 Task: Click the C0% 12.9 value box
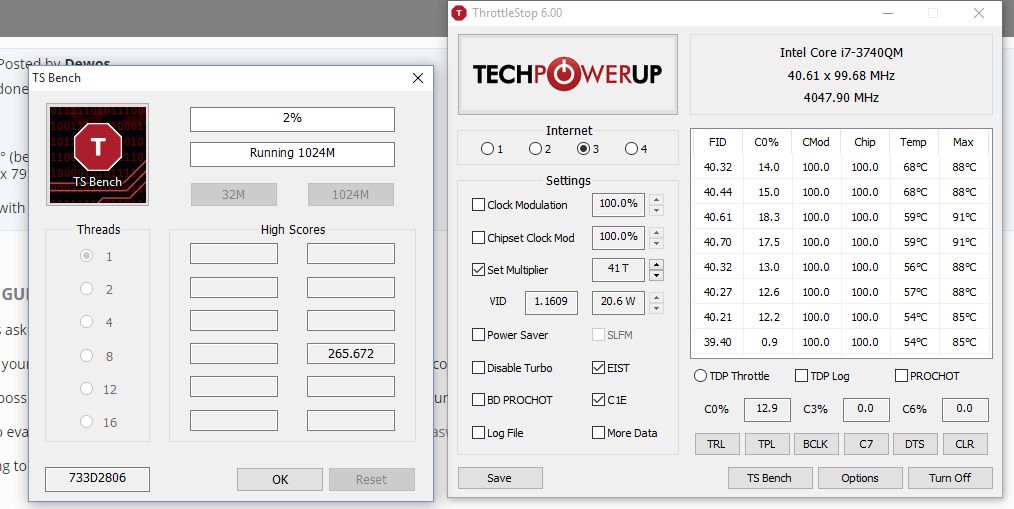click(767, 409)
